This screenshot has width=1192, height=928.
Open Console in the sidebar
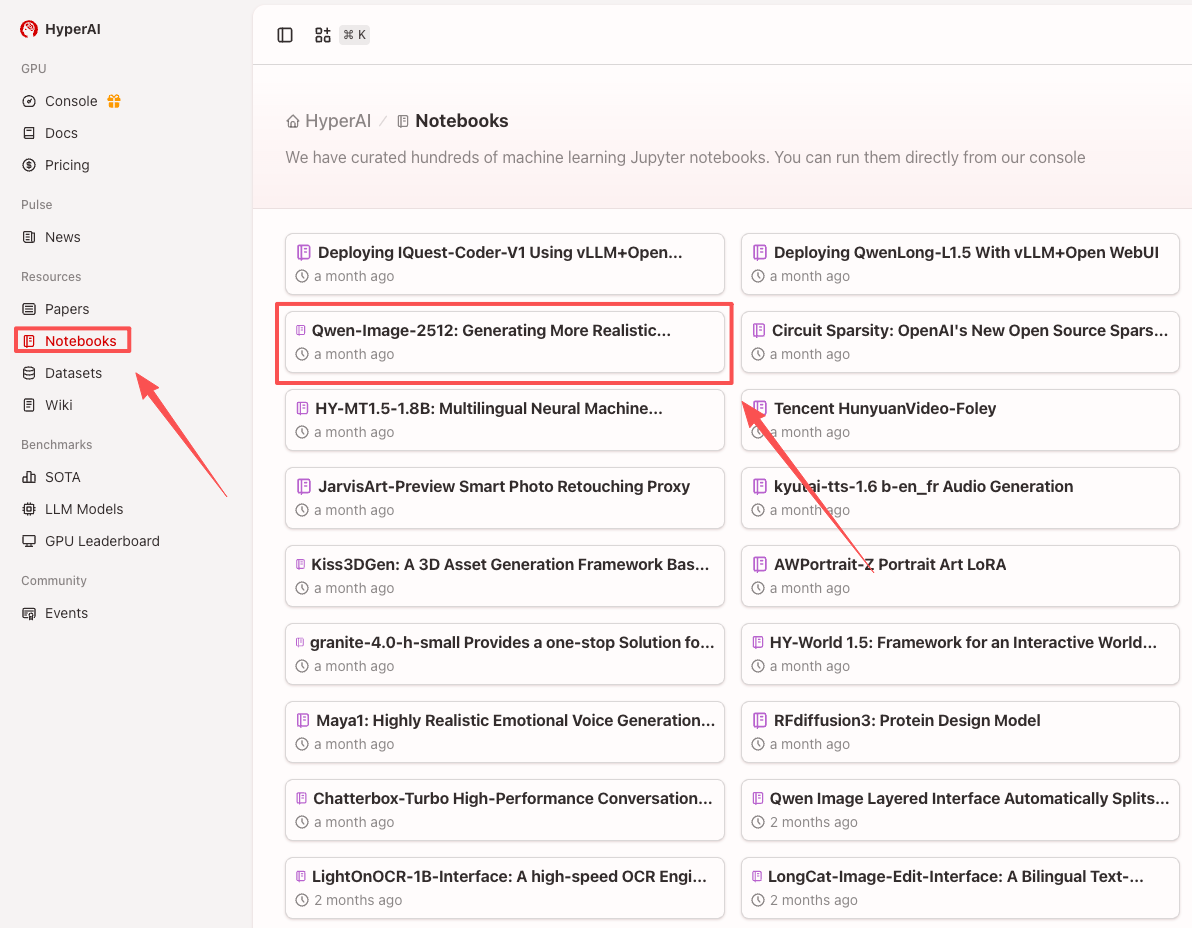point(71,101)
